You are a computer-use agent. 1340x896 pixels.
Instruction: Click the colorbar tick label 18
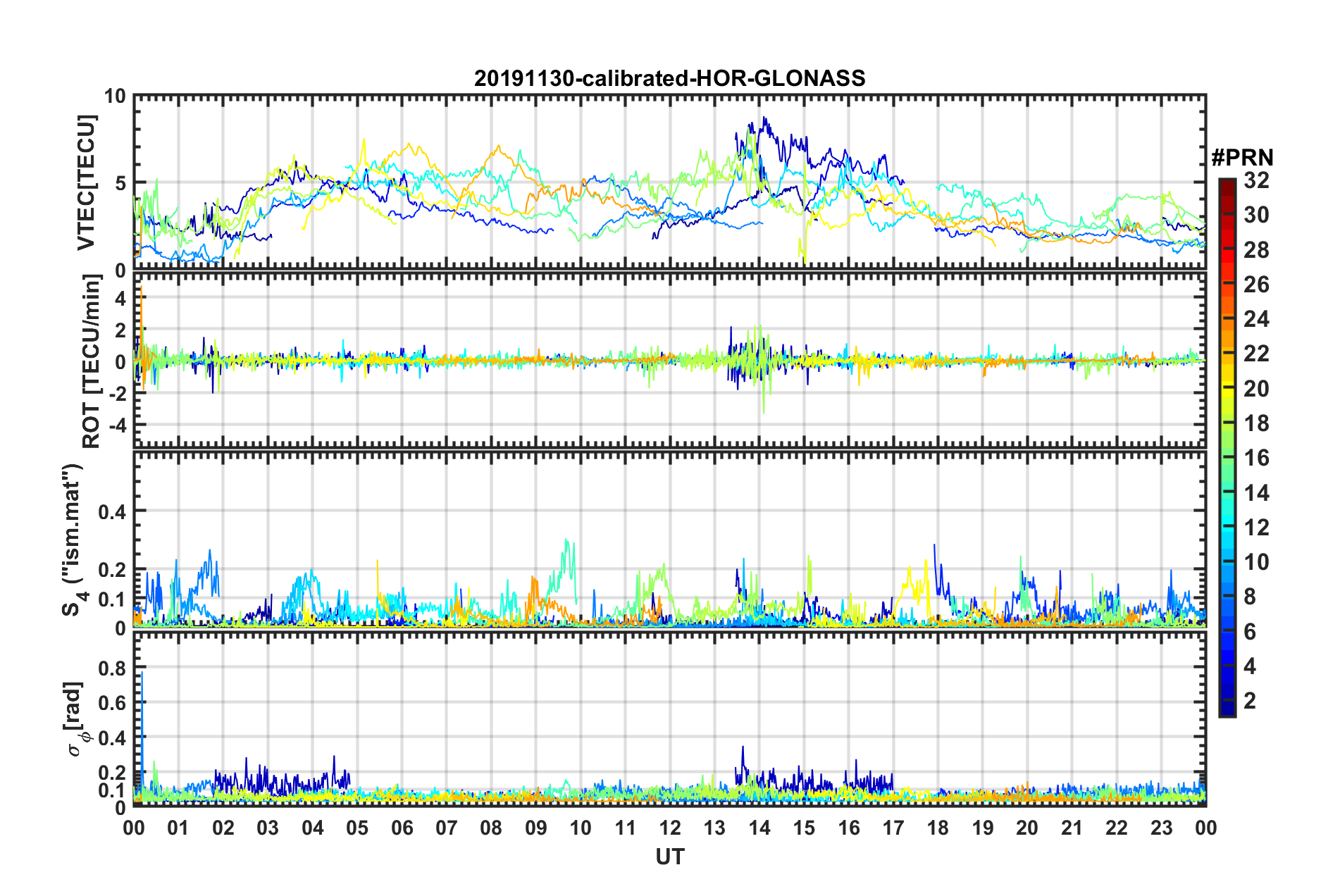(x=1256, y=423)
